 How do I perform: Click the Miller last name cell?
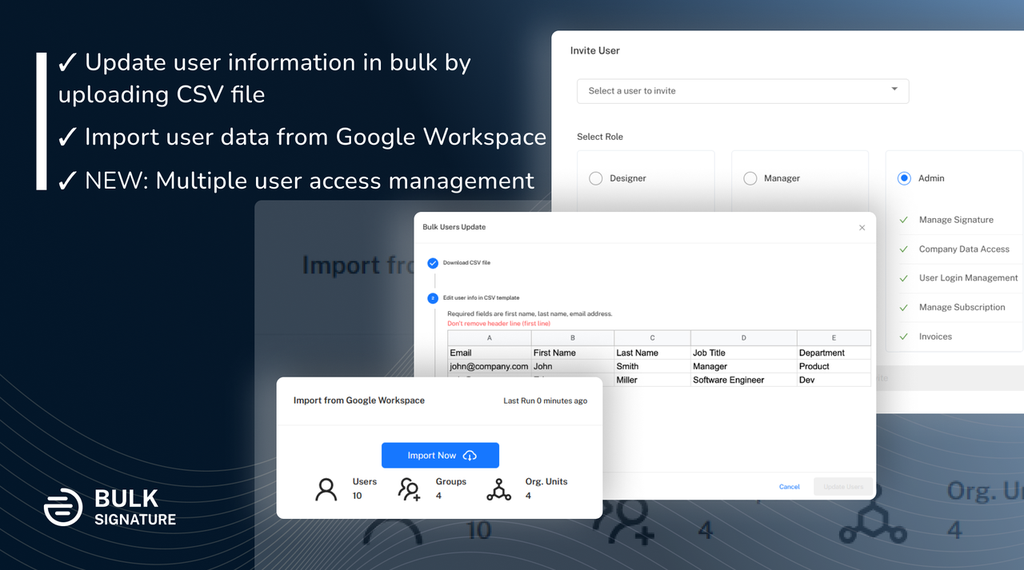[x=652, y=380]
